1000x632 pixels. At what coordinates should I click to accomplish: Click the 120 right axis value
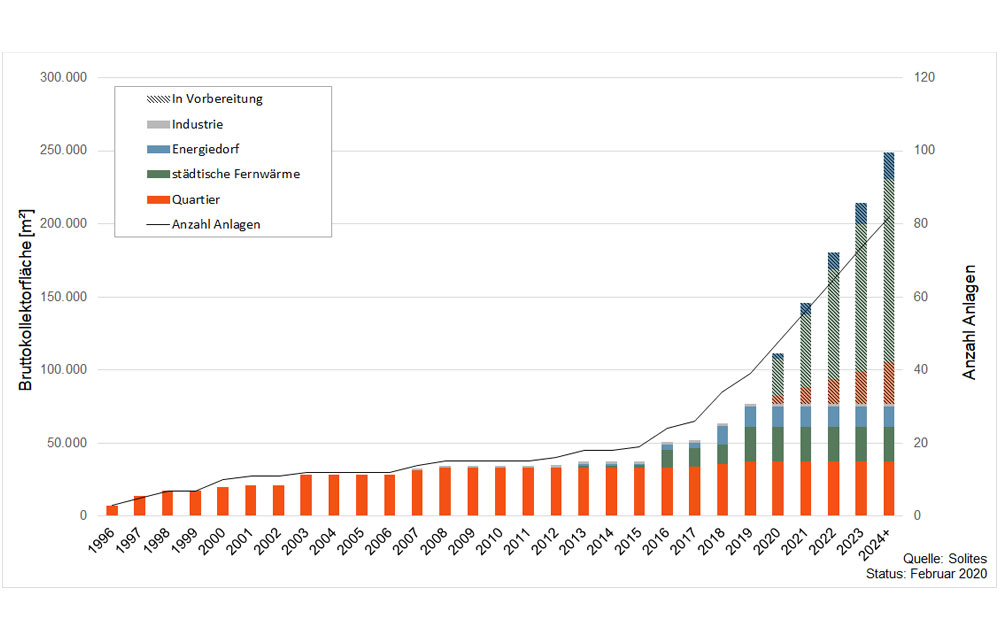point(924,77)
